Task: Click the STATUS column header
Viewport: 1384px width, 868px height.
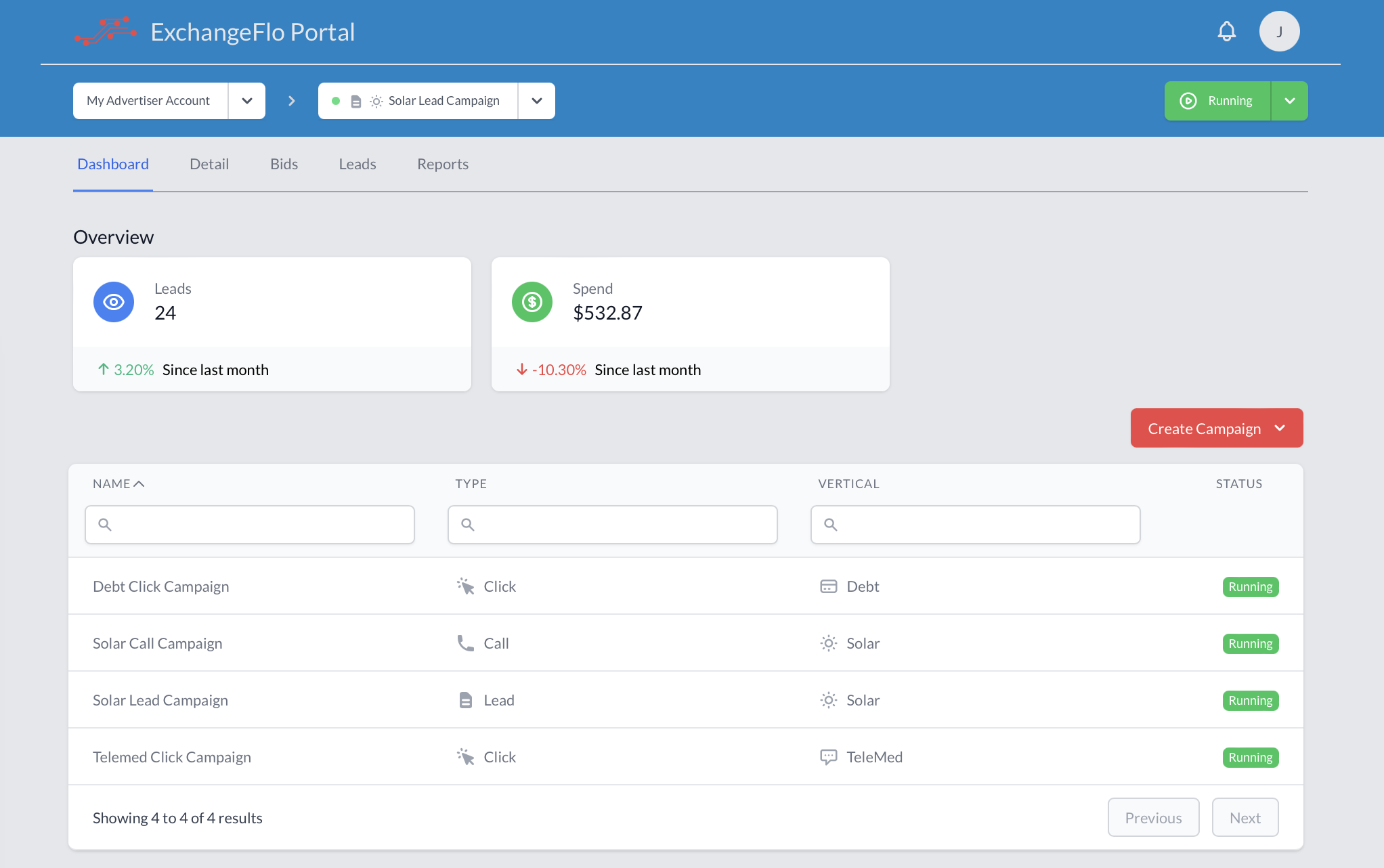Action: (1238, 483)
